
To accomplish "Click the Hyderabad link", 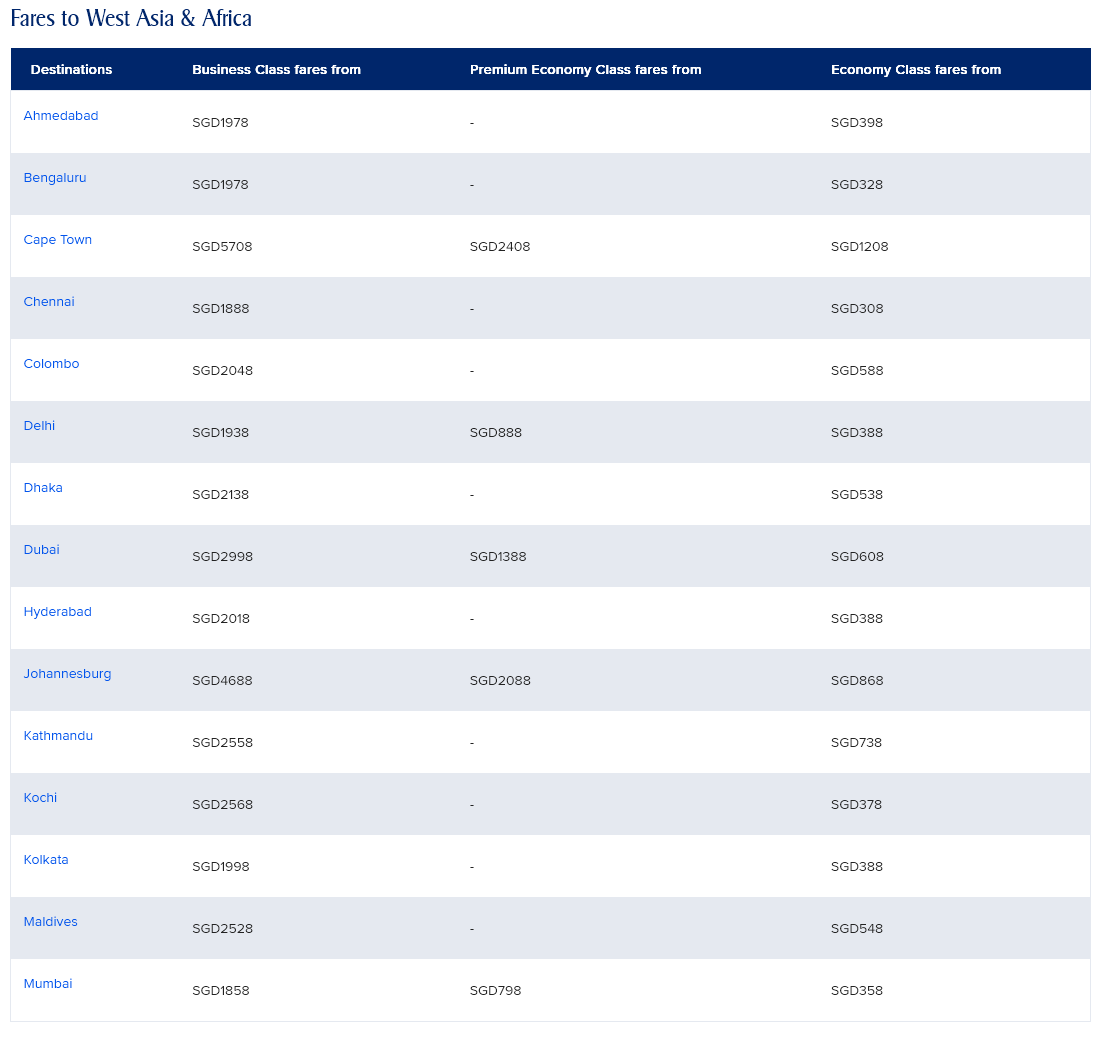I will tap(57, 612).
